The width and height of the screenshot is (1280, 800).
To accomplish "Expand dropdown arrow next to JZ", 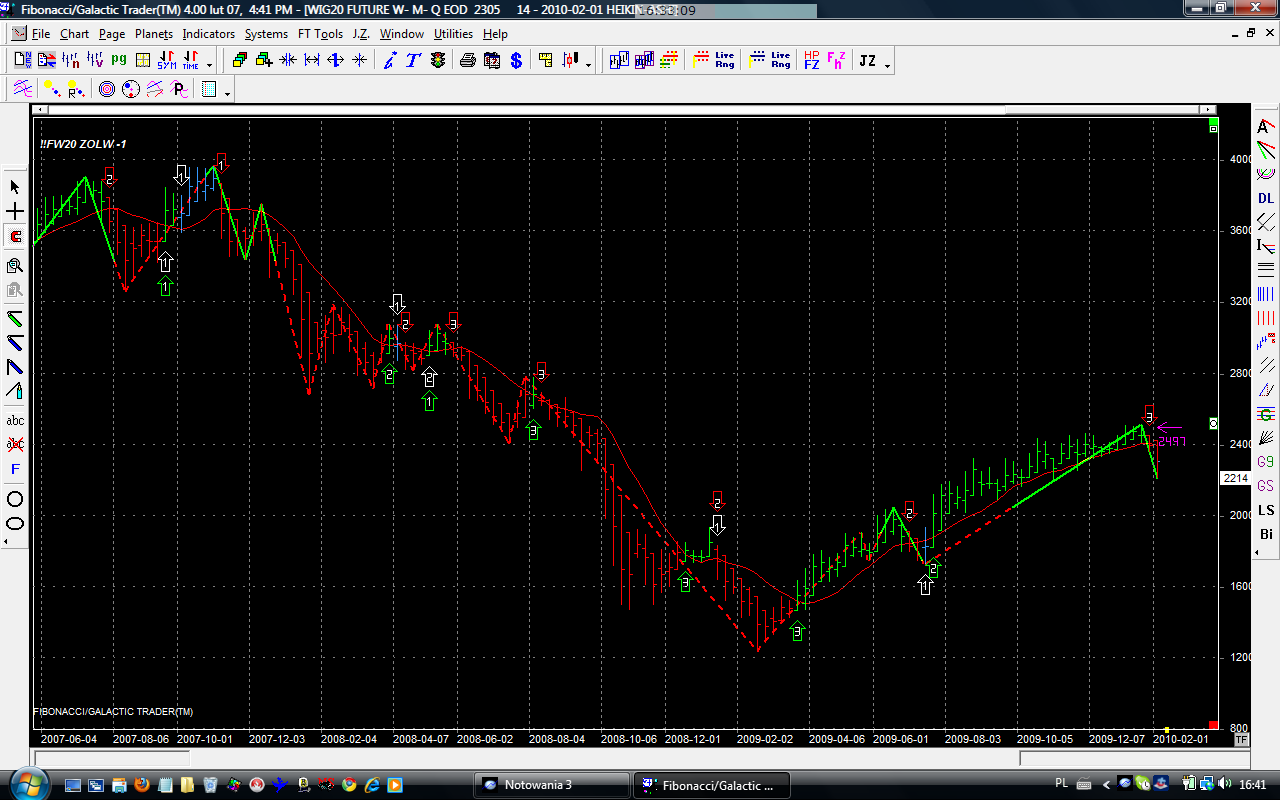I will (x=887, y=66).
